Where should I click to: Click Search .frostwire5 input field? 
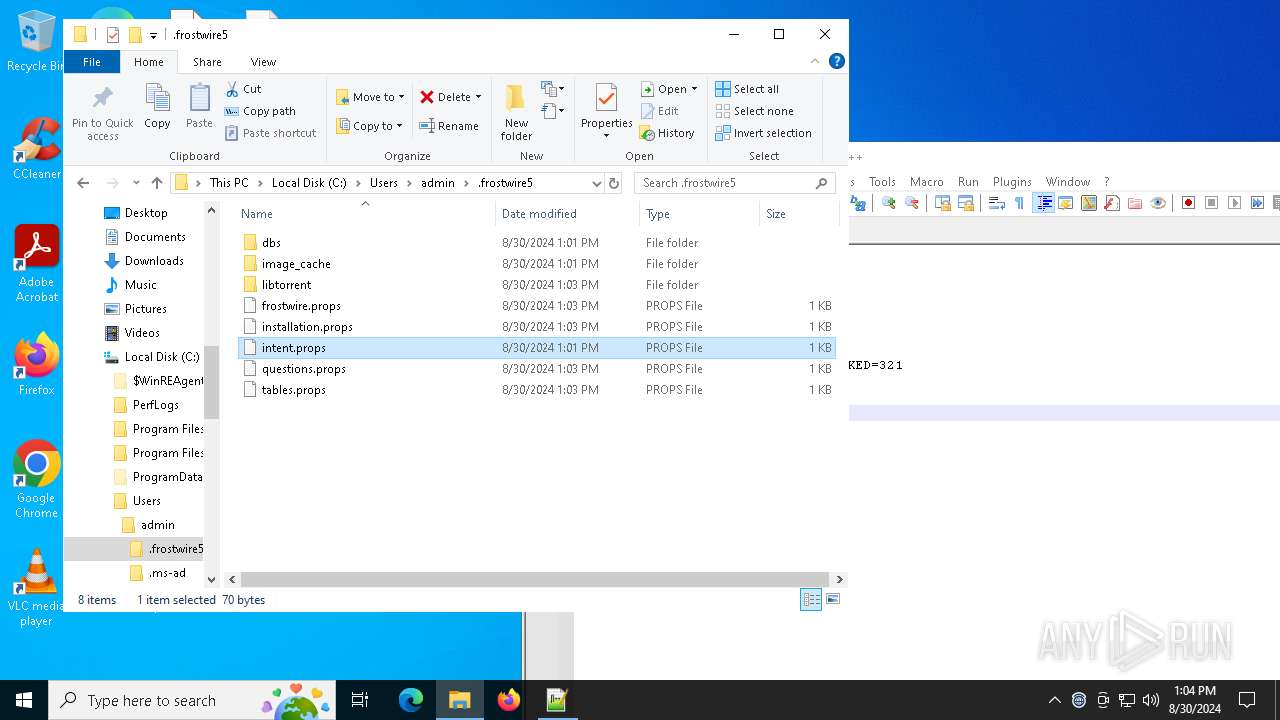pos(734,183)
